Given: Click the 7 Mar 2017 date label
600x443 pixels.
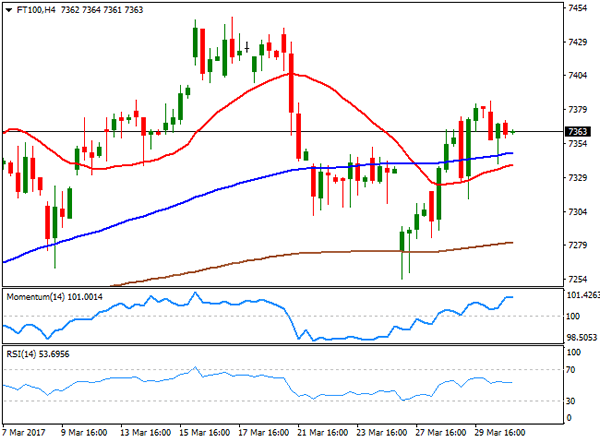Looking at the screenshot, I should (24, 433).
